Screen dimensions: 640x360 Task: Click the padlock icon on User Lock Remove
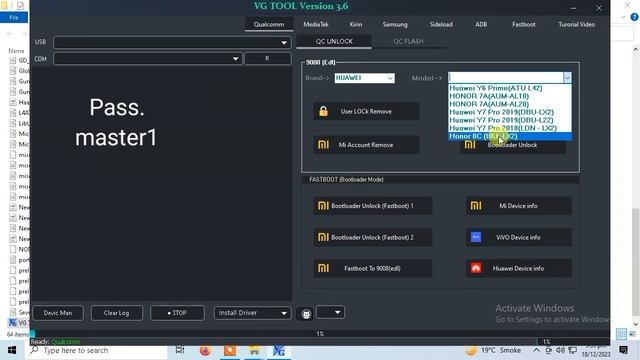tap(323, 111)
